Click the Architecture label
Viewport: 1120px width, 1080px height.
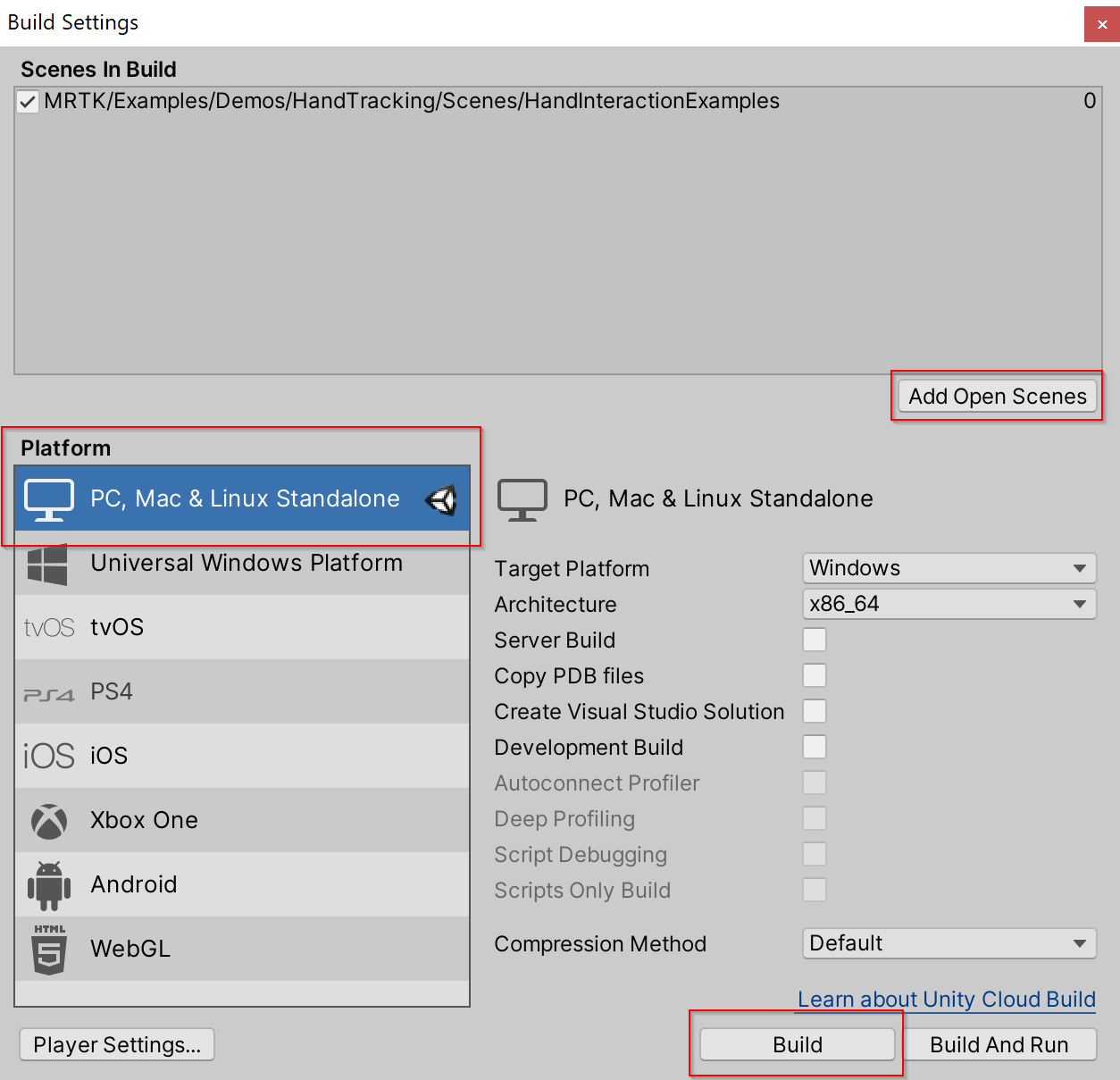(x=556, y=605)
